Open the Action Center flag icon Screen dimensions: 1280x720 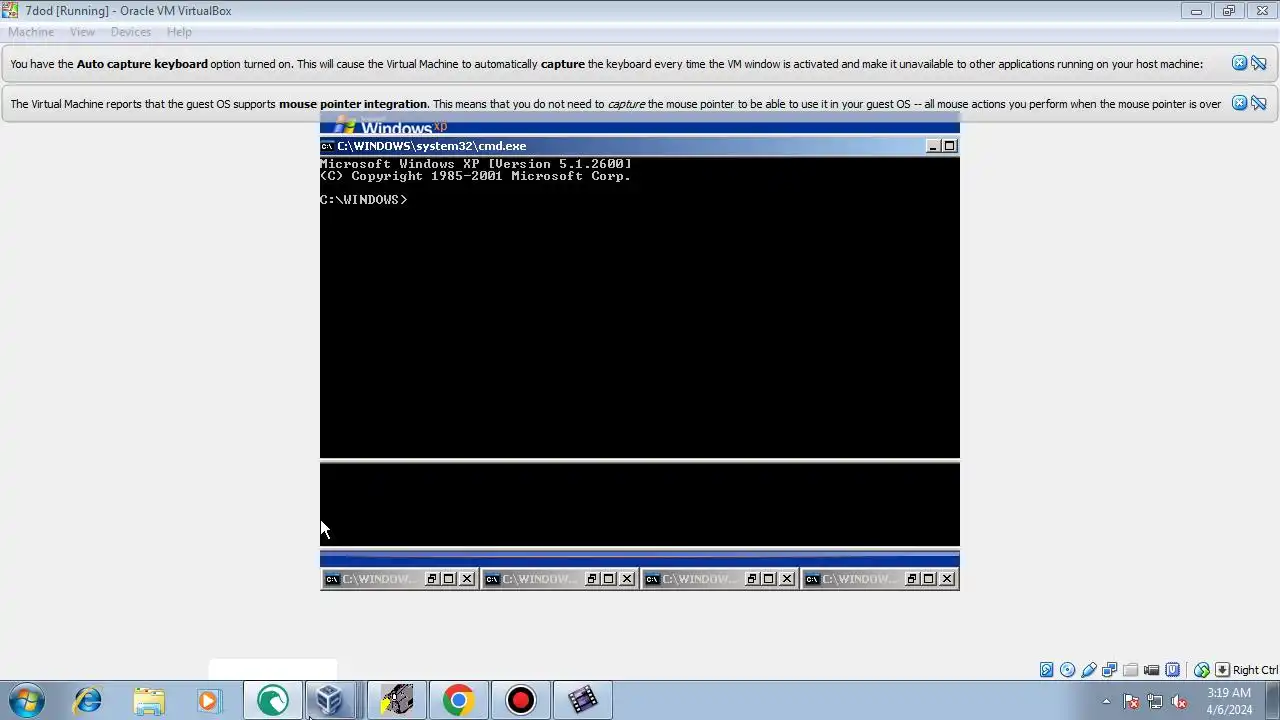pos(1131,701)
